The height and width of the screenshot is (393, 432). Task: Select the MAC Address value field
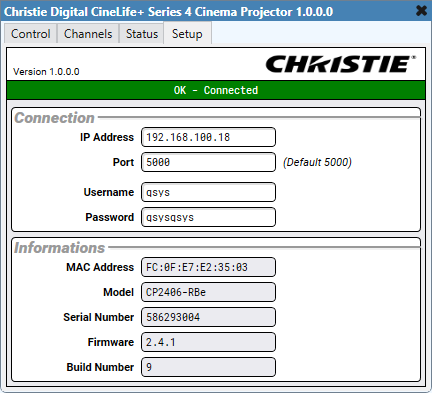tap(208, 267)
